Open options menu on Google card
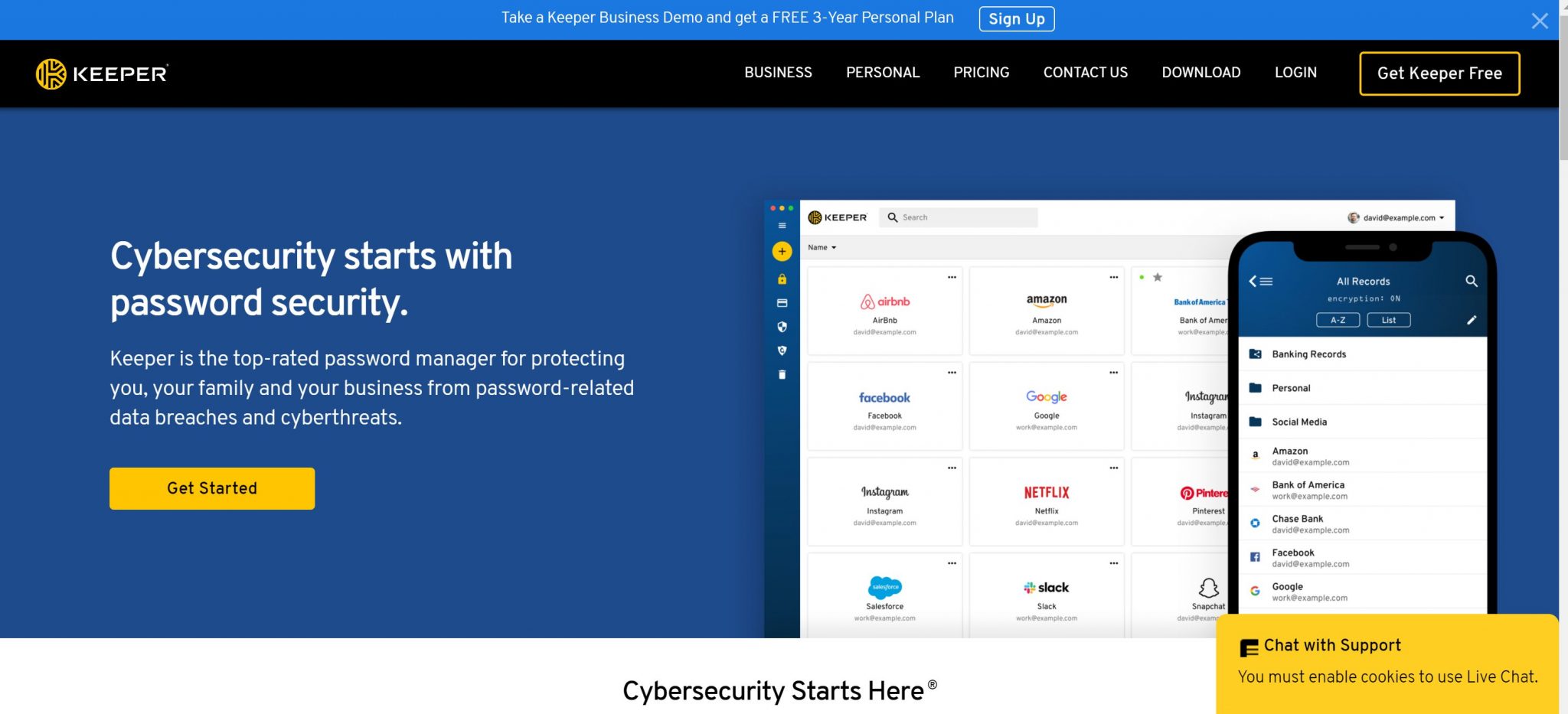 (1114, 373)
